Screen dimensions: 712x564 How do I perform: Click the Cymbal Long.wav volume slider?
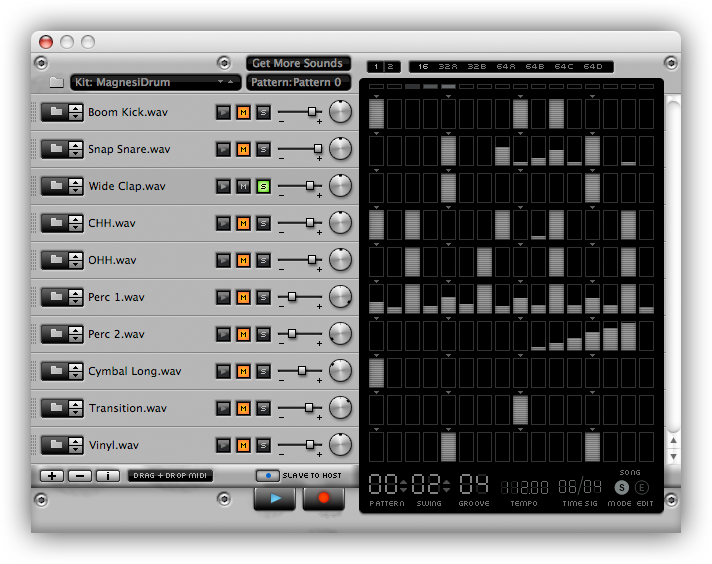[x=300, y=371]
